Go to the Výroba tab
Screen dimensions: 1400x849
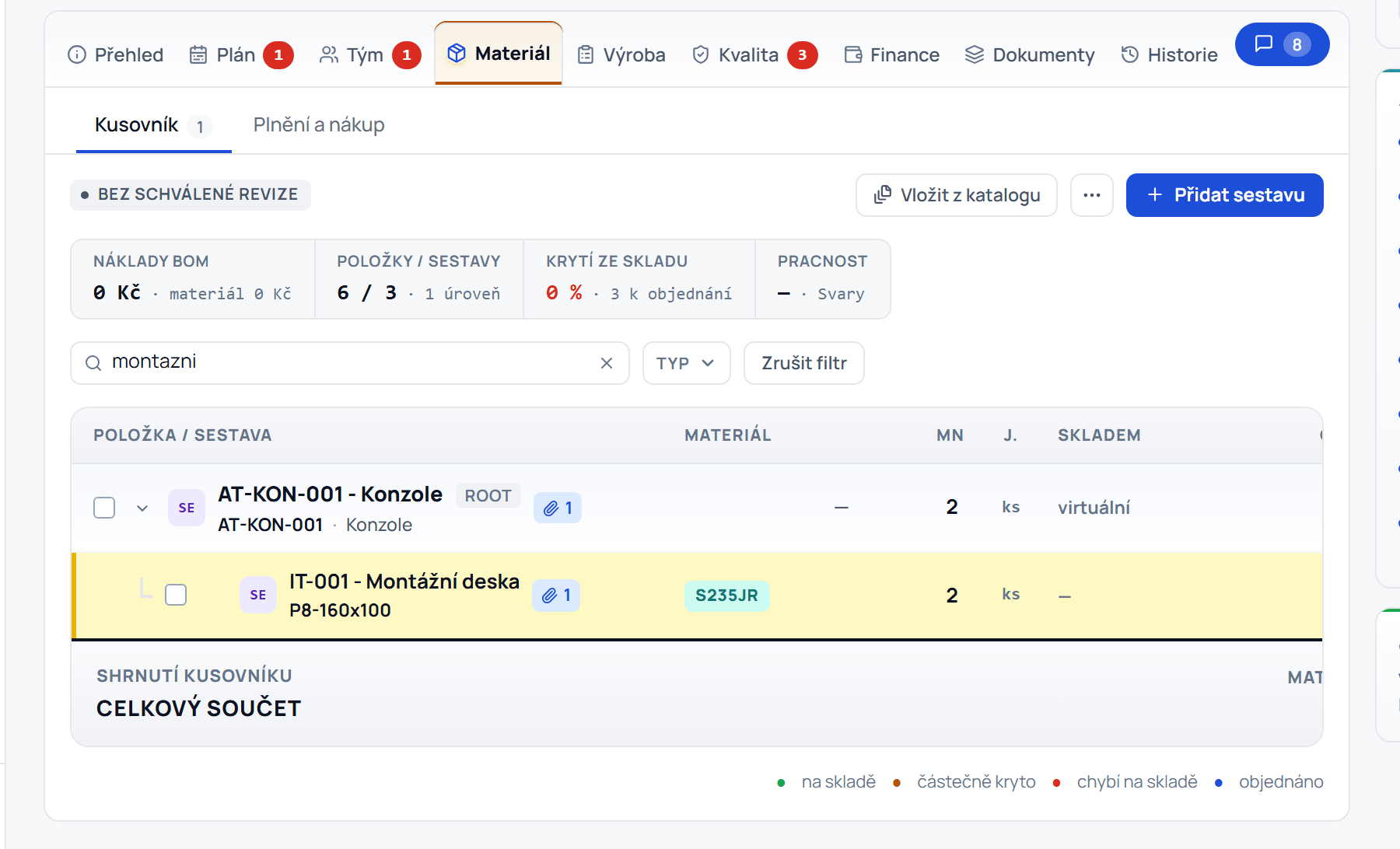pos(621,54)
